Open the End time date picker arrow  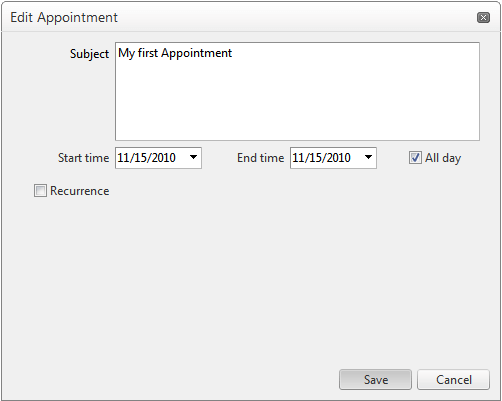[x=368, y=157]
